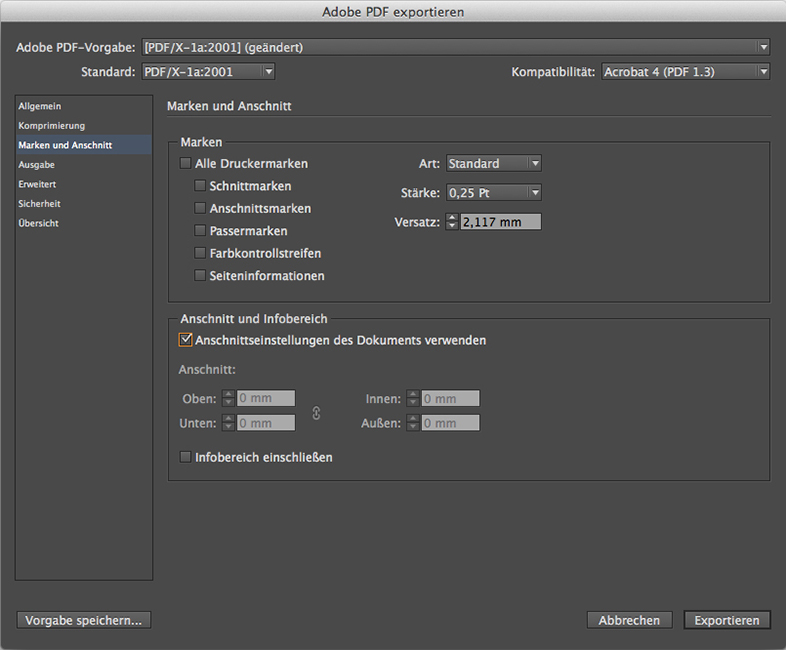Click the Unten stepper arrows
This screenshot has width=786, height=650.
click(228, 423)
